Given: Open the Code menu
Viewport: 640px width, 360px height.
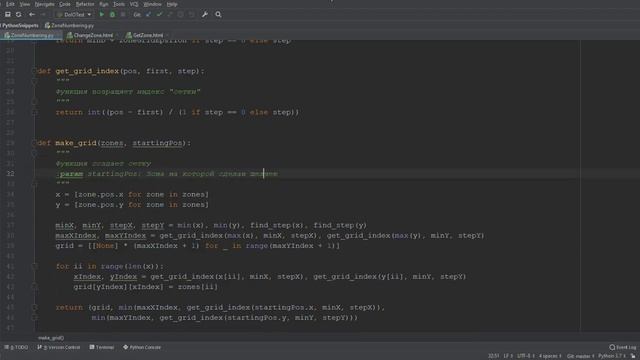Looking at the screenshot, I should pyautogui.click(x=65, y=4).
